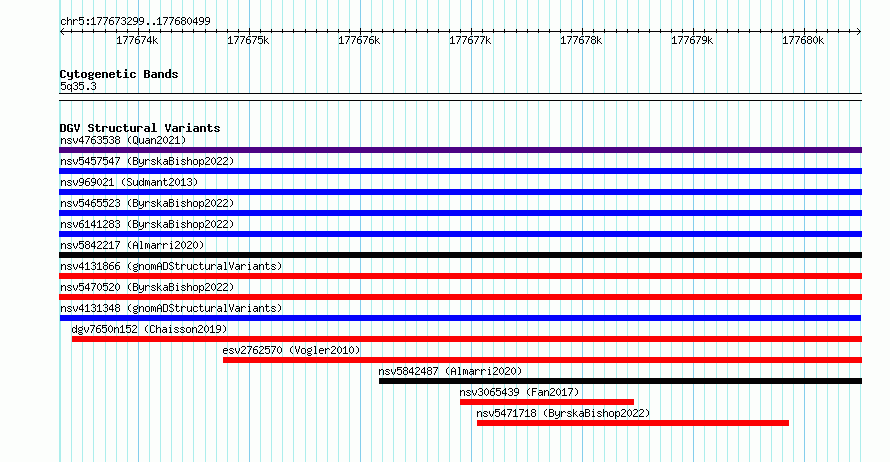This screenshot has height=462, width=890.
Task: Open nsv5457547 (ByrskaBishop2022) variant label
Action: tap(147, 161)
